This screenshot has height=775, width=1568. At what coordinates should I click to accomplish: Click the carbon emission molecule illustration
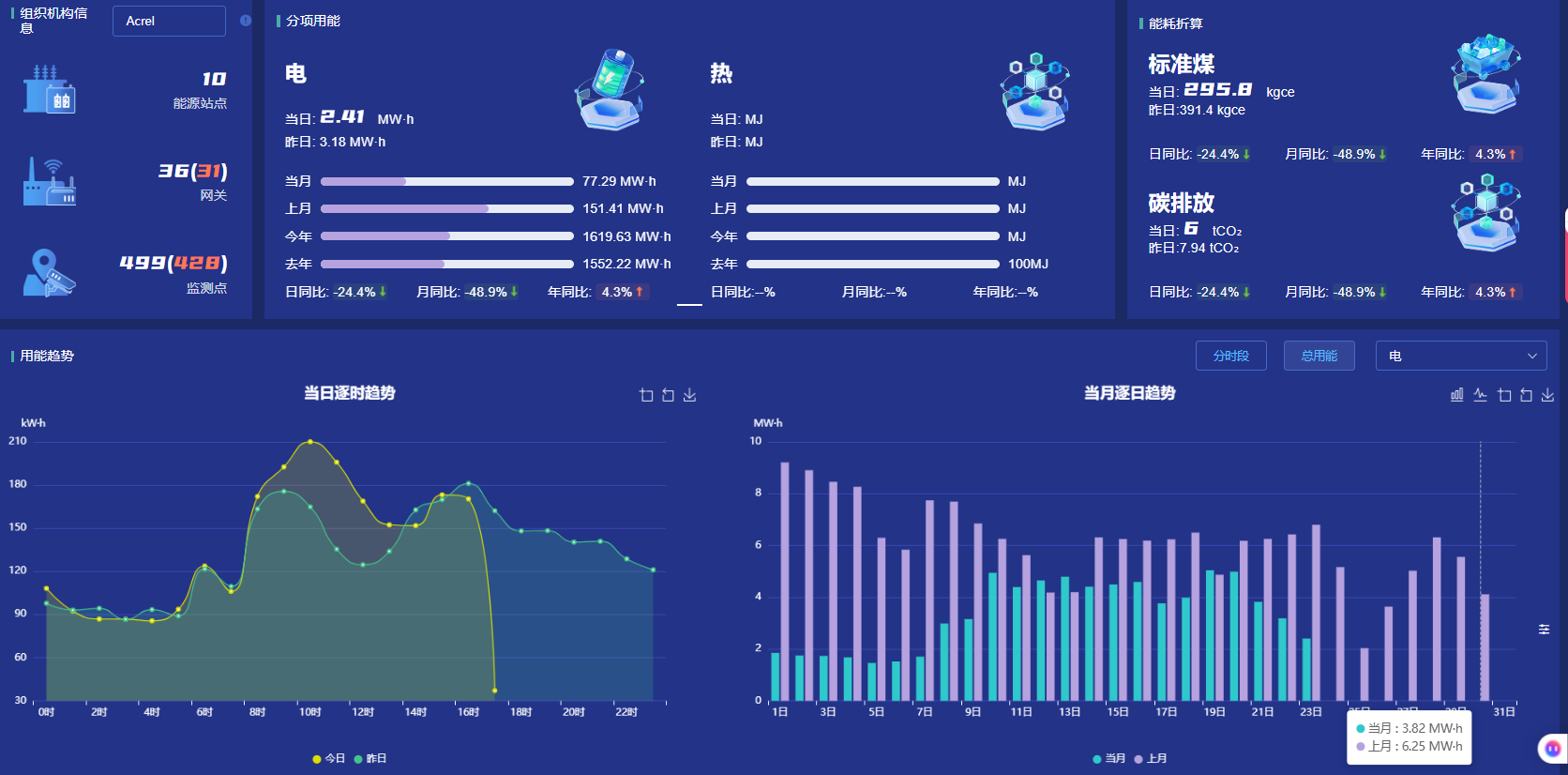[1485, 214]
